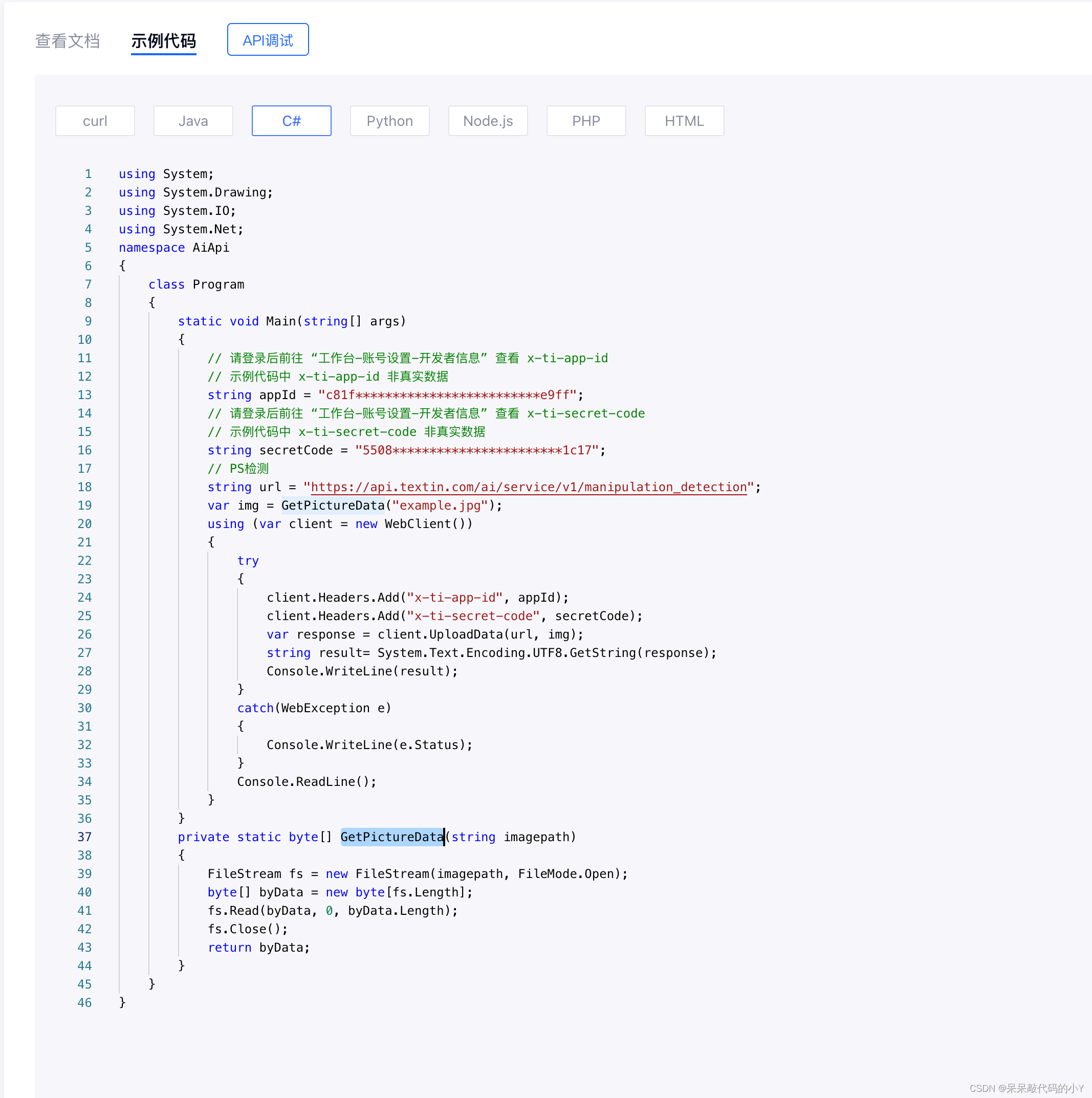Open the manipulation_detection API URL link
The height and width of the screenshot is (1098, 1092).
[529, 487]
